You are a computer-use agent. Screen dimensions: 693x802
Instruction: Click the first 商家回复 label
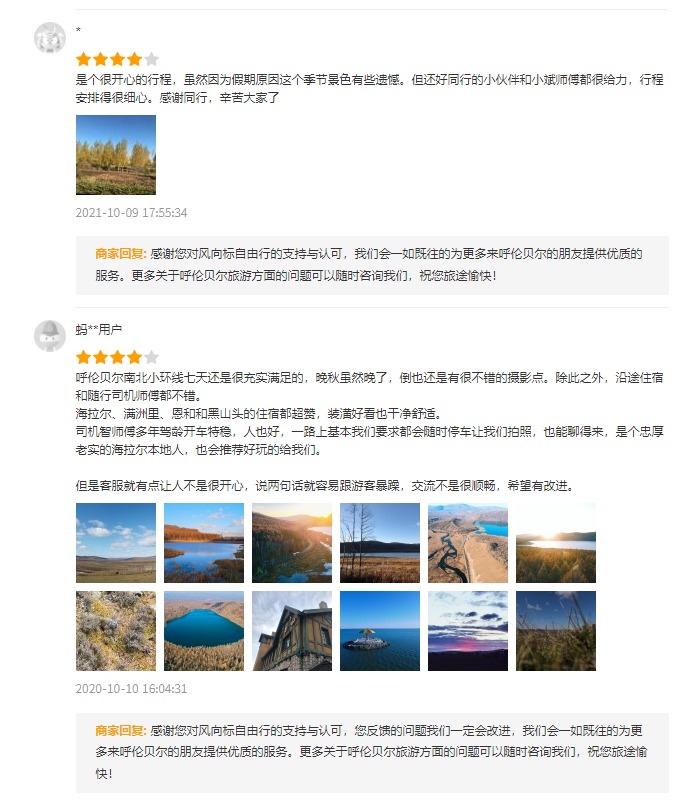(x=121, y=254)
